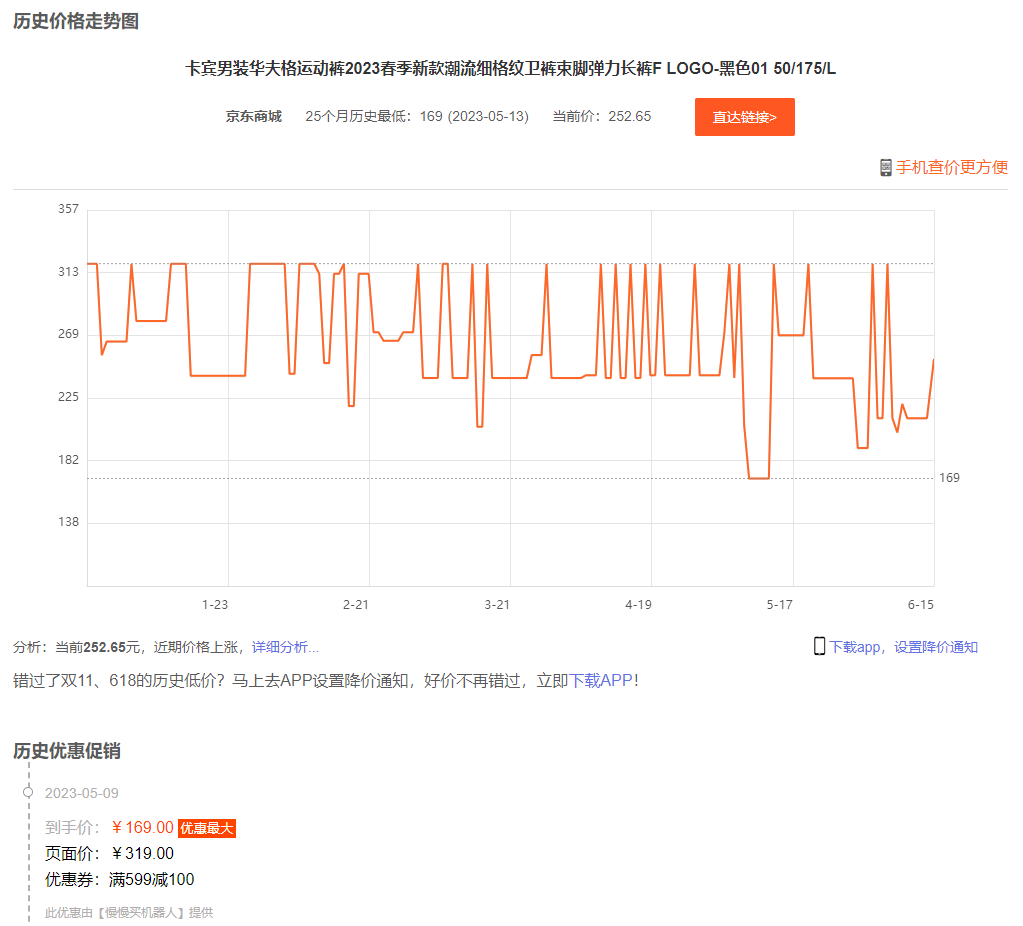Screen dimensions: 1023x926
Task: Click the 169 lowest-price label right of chart
Action: point(949,478)
